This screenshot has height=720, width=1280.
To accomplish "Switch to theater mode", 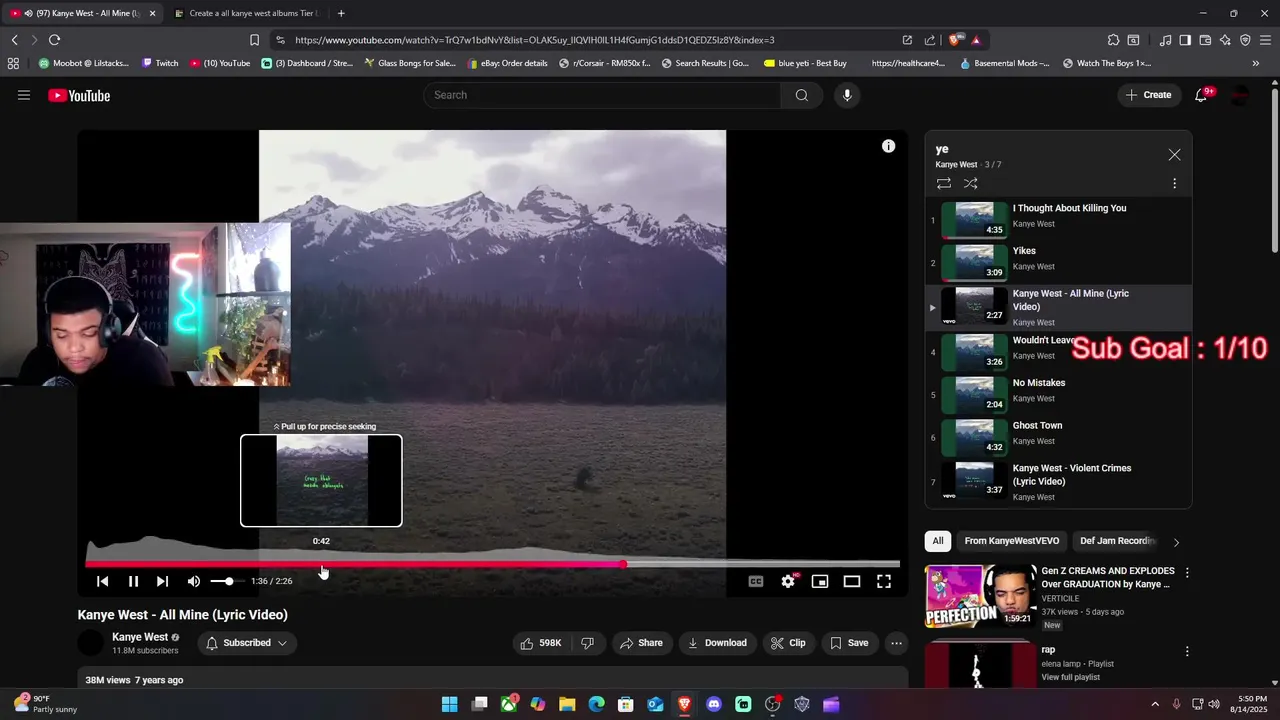I will point(852,581).
